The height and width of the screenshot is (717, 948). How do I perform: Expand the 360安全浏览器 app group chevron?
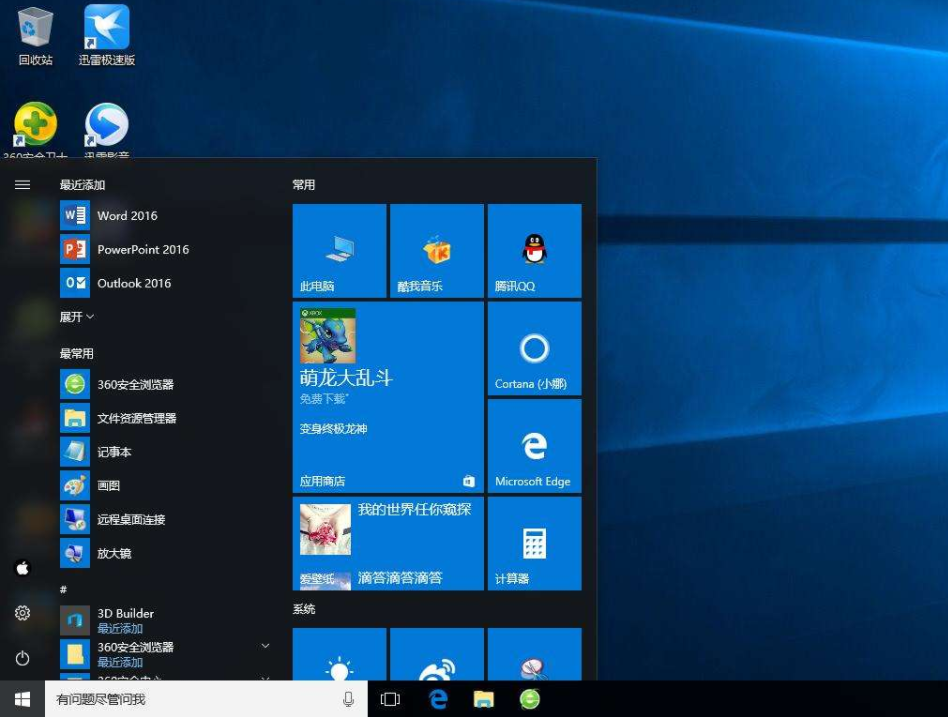pos(266,647)
